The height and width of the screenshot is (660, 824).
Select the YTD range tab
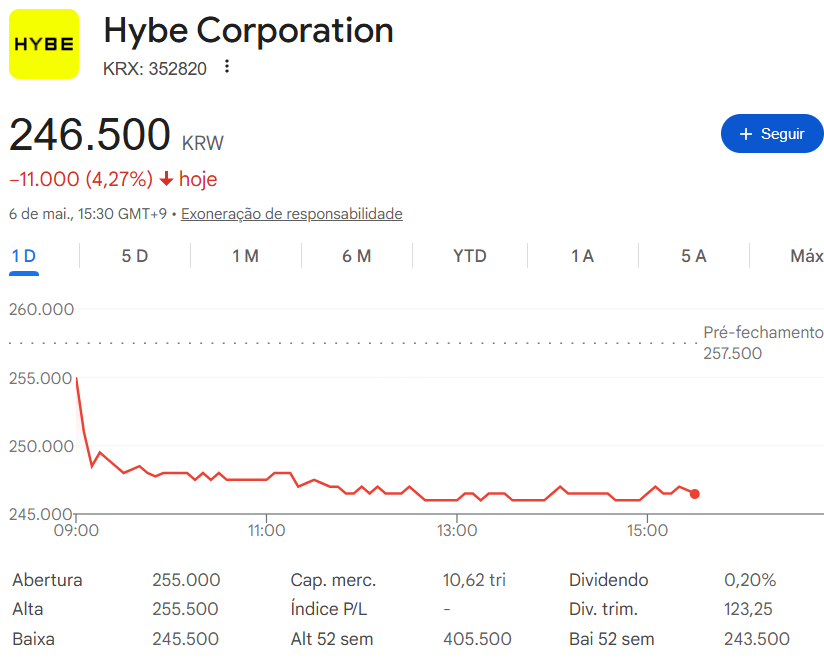(x=470, y=256)
